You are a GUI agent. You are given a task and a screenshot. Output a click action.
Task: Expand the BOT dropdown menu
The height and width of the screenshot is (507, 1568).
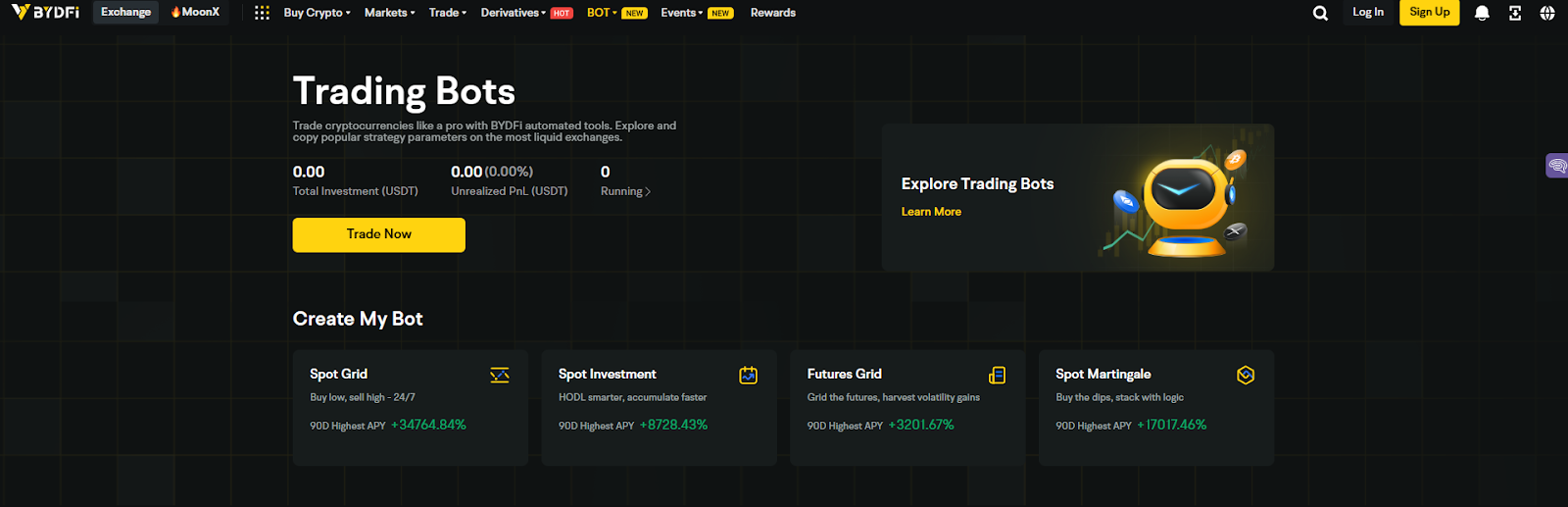tap(602, 13)
